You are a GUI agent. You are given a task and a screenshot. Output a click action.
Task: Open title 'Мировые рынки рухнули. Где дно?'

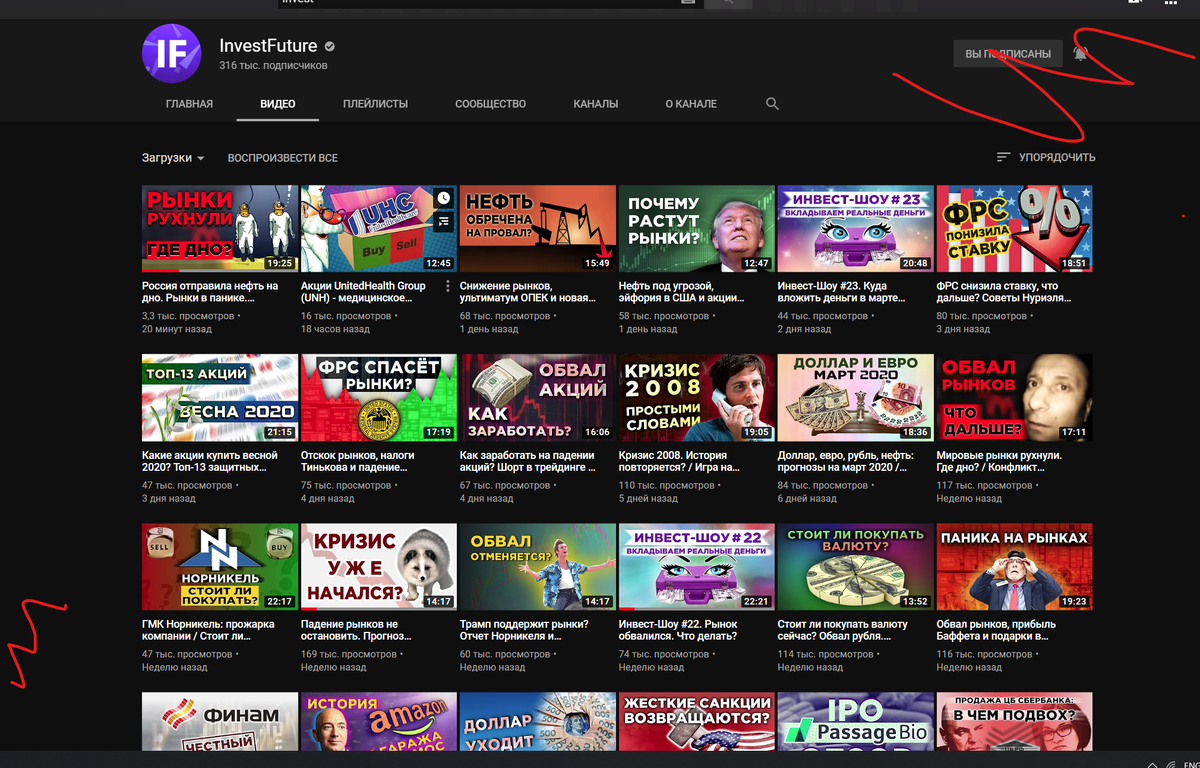click(x=999, y=461)
